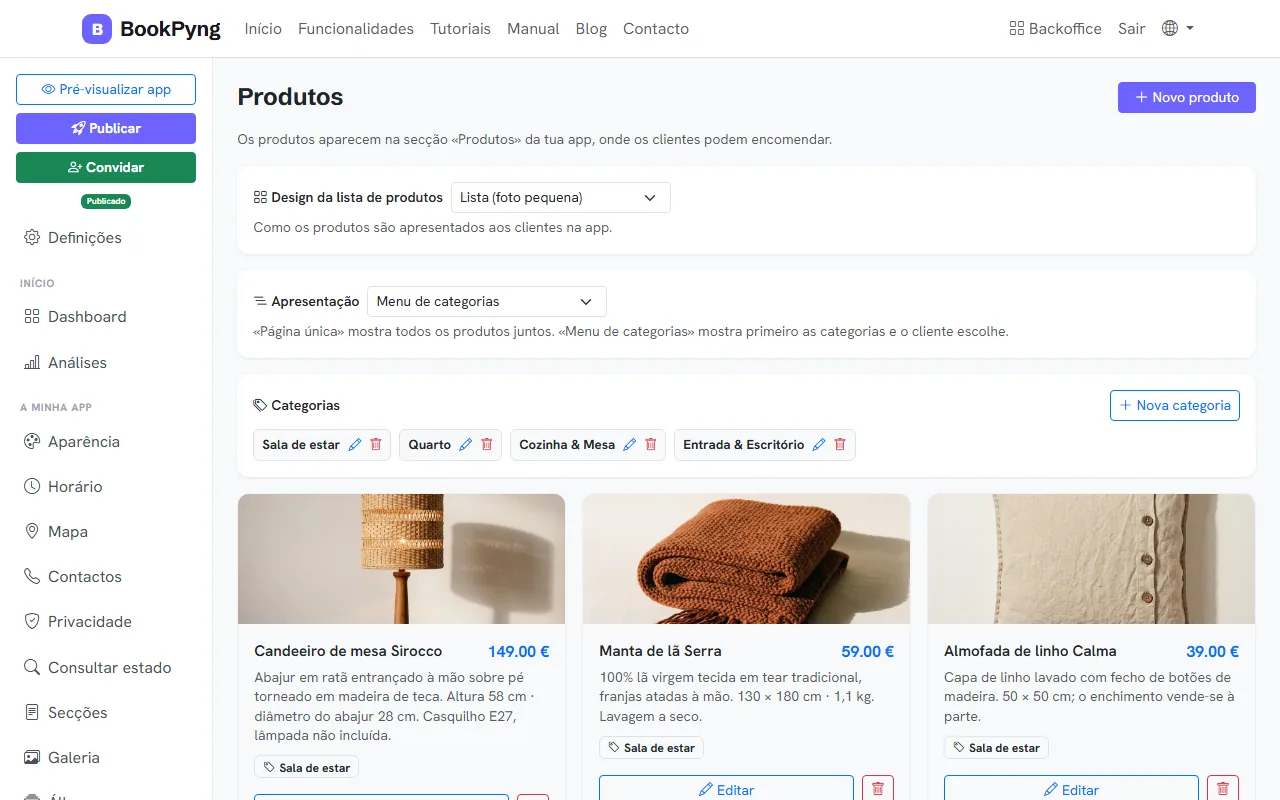Click the Galeria image icon
Screen dimensions: 1280x800
coord(31,757)
